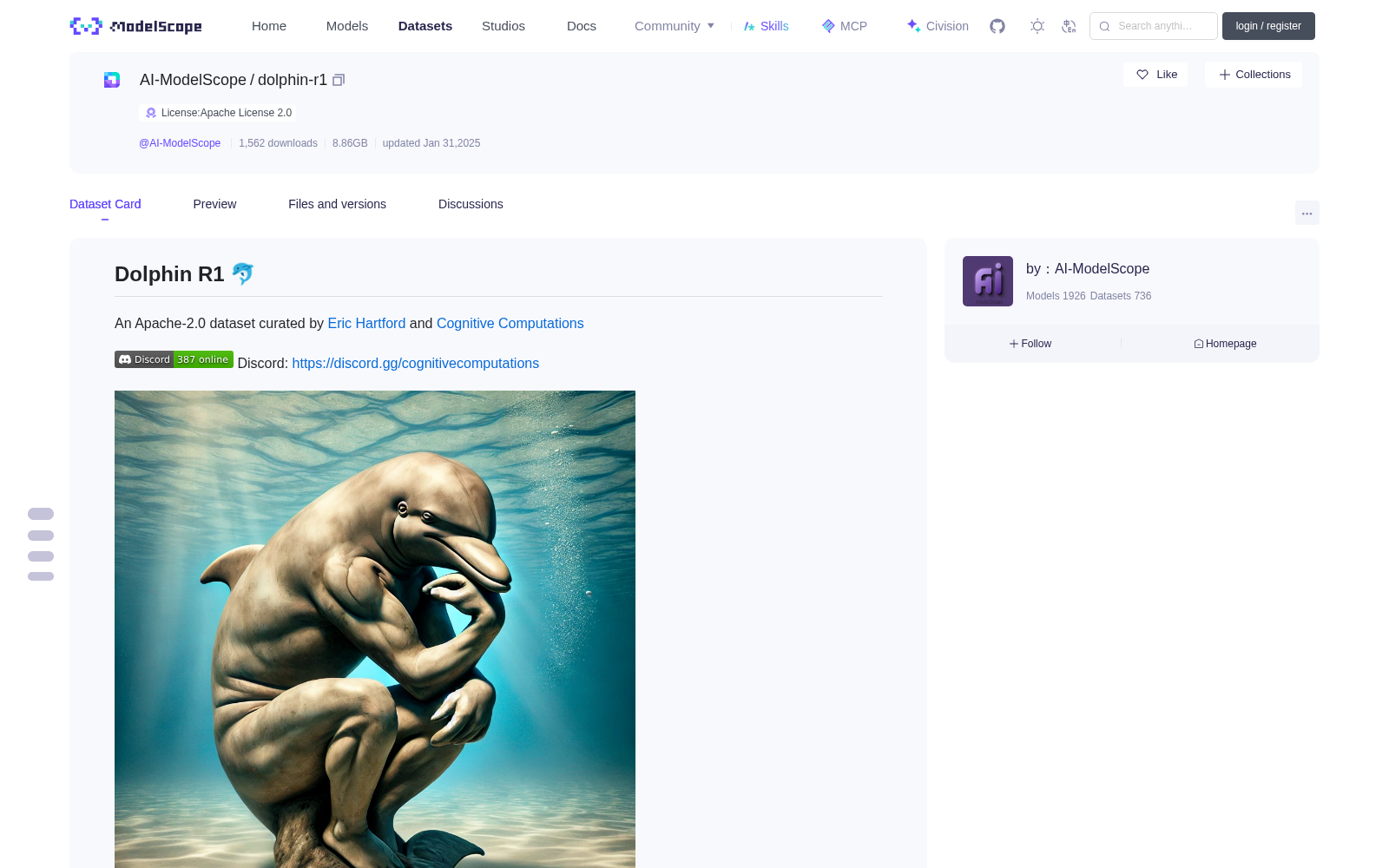The height and width of the screenshot is (868, 1389).
Task: Open the Datasets menu item
Action: coord(425,26)
